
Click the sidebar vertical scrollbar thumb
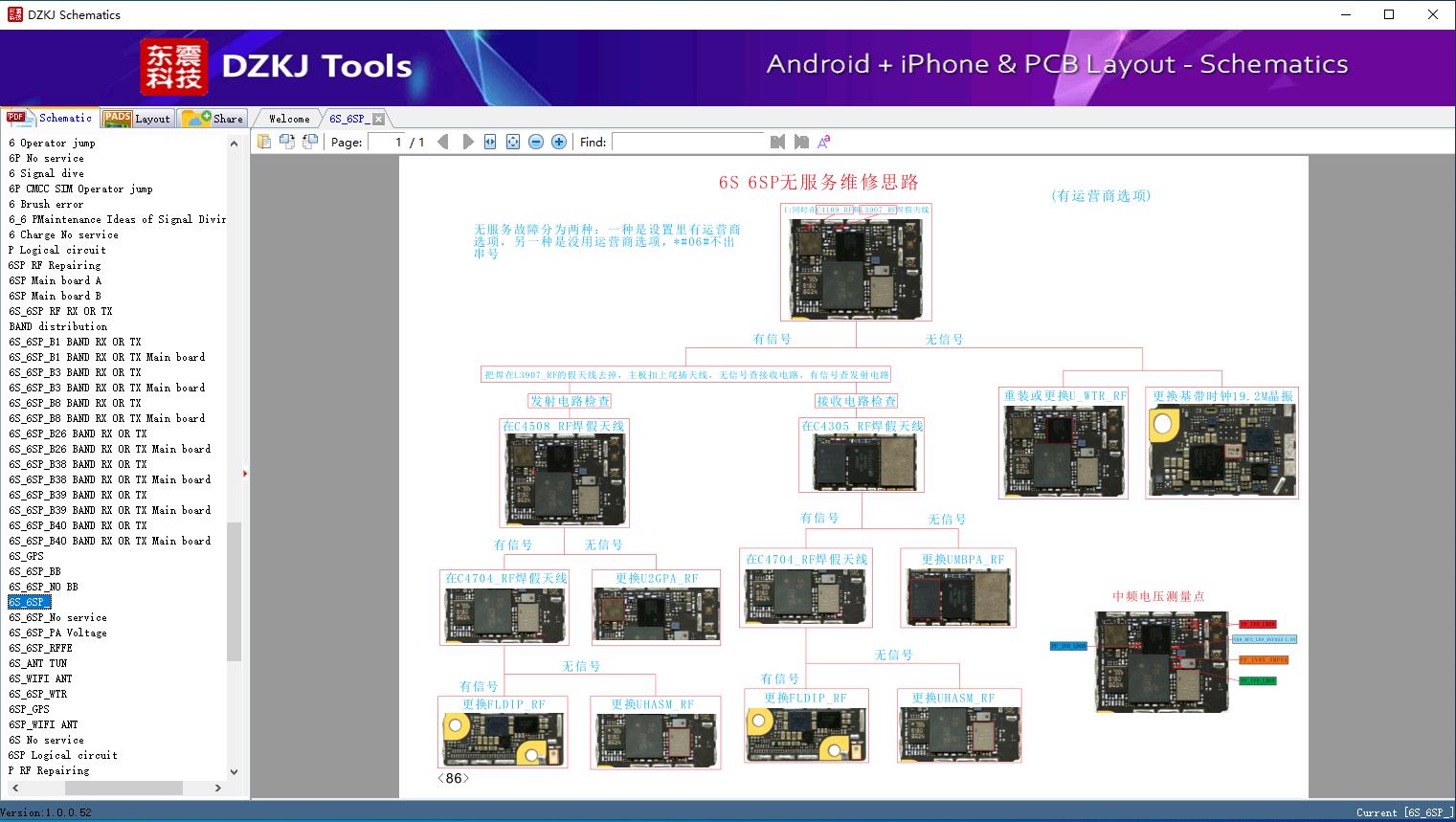pyautogui.click(x=234, y=591)
